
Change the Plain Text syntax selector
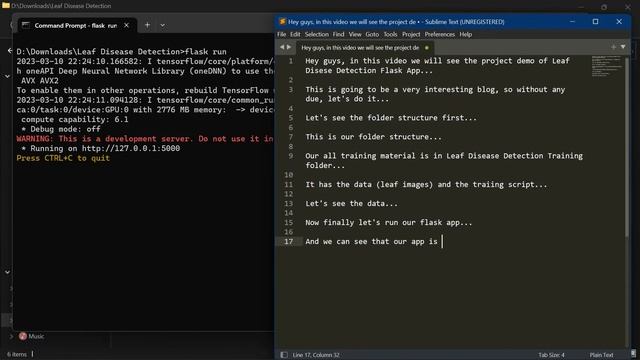[x=601, y=355]
